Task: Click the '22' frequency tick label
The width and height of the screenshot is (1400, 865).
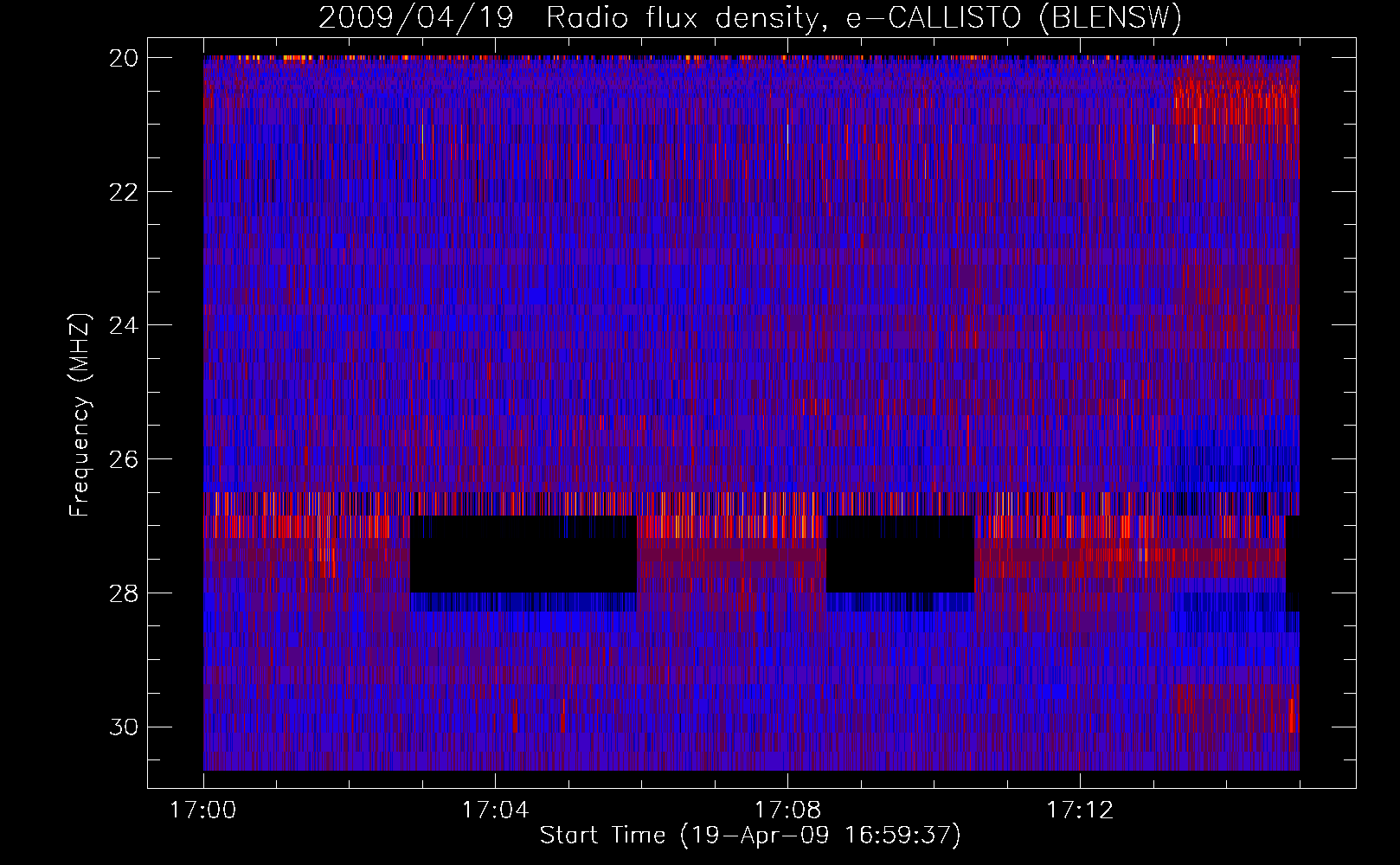Action: (x=124, y=192)
